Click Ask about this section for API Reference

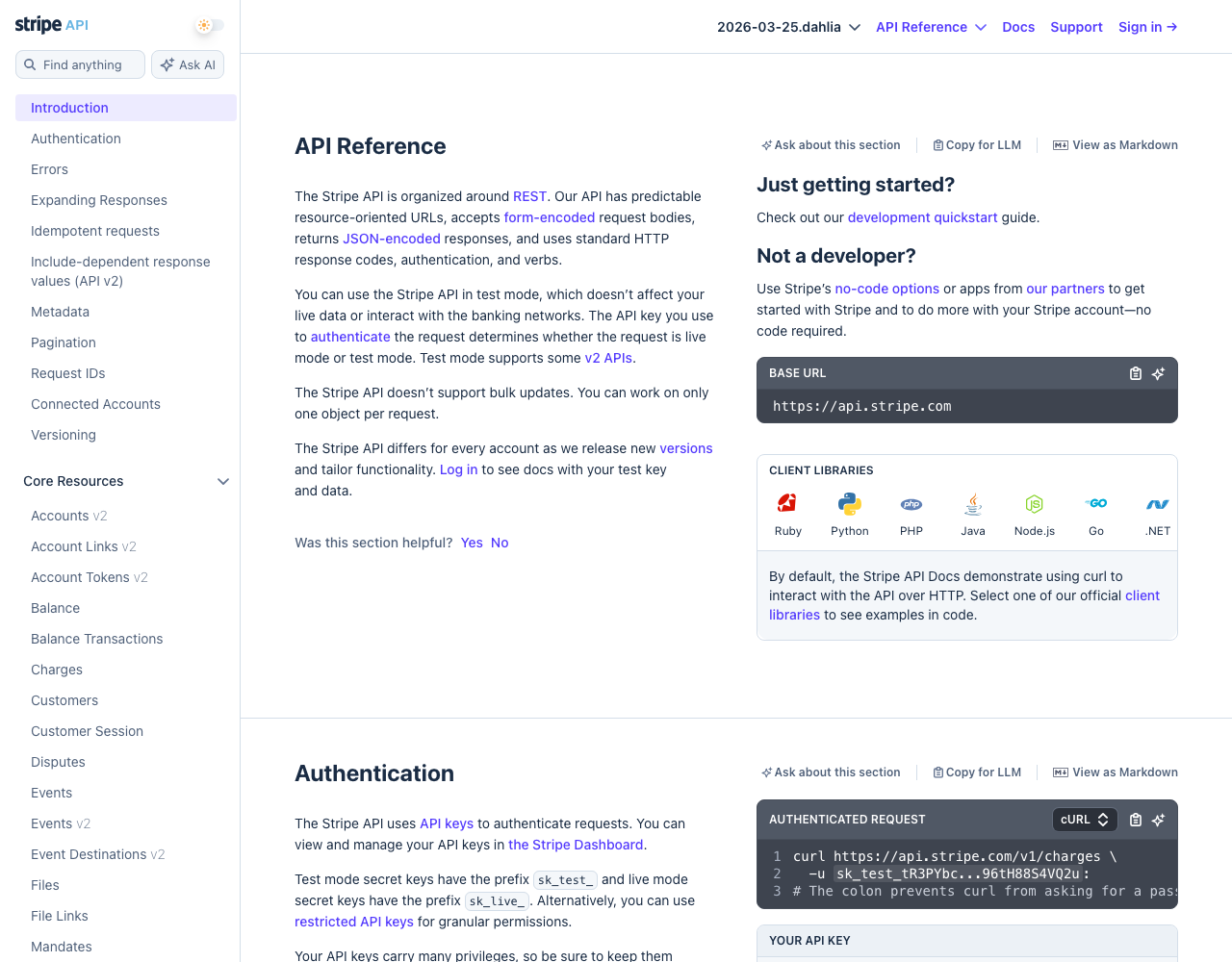[831, 145]
